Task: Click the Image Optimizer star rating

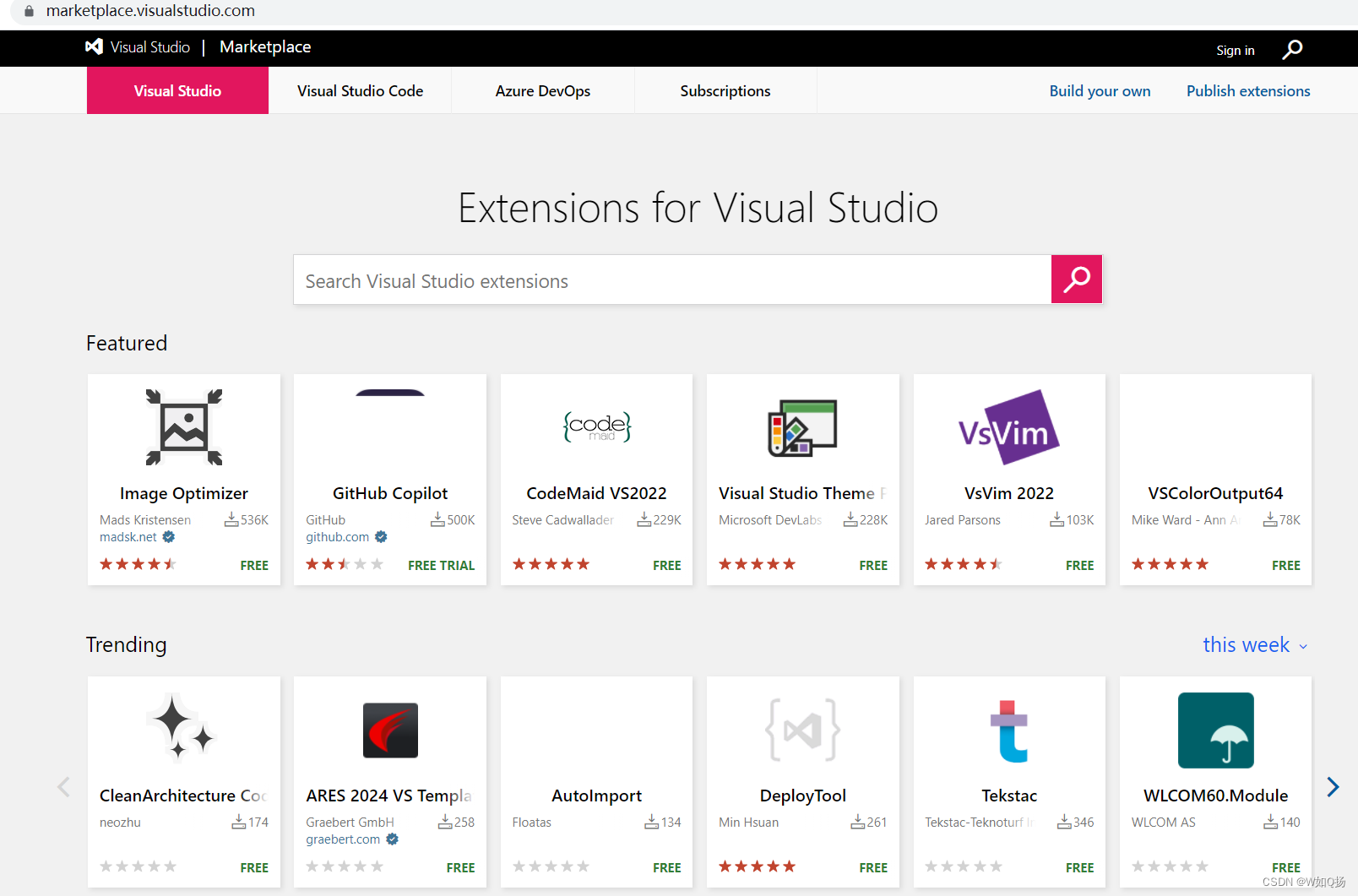Action: [x=139, y=564]
